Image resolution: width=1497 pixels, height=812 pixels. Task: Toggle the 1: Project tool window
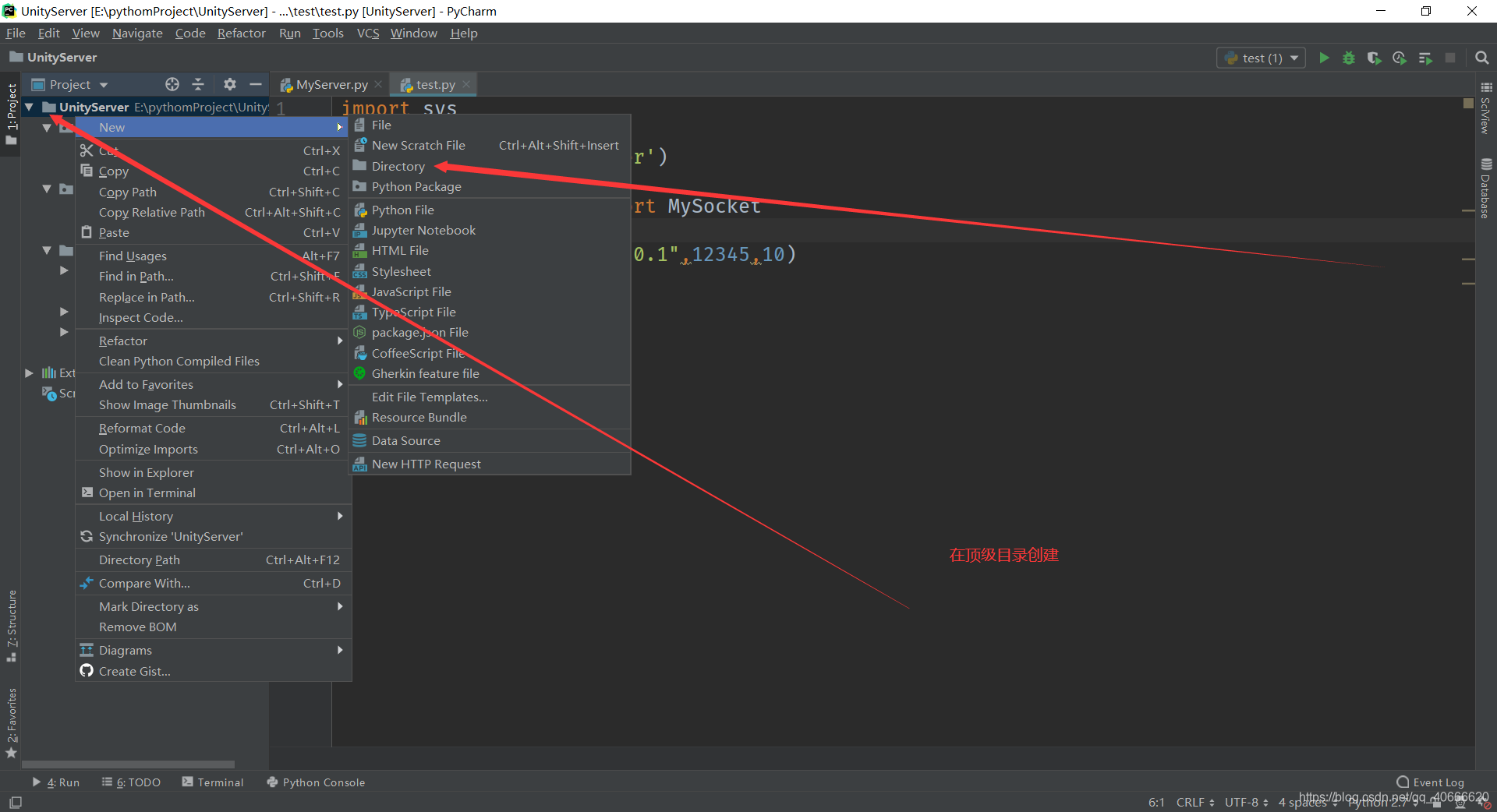pos(12,115)
